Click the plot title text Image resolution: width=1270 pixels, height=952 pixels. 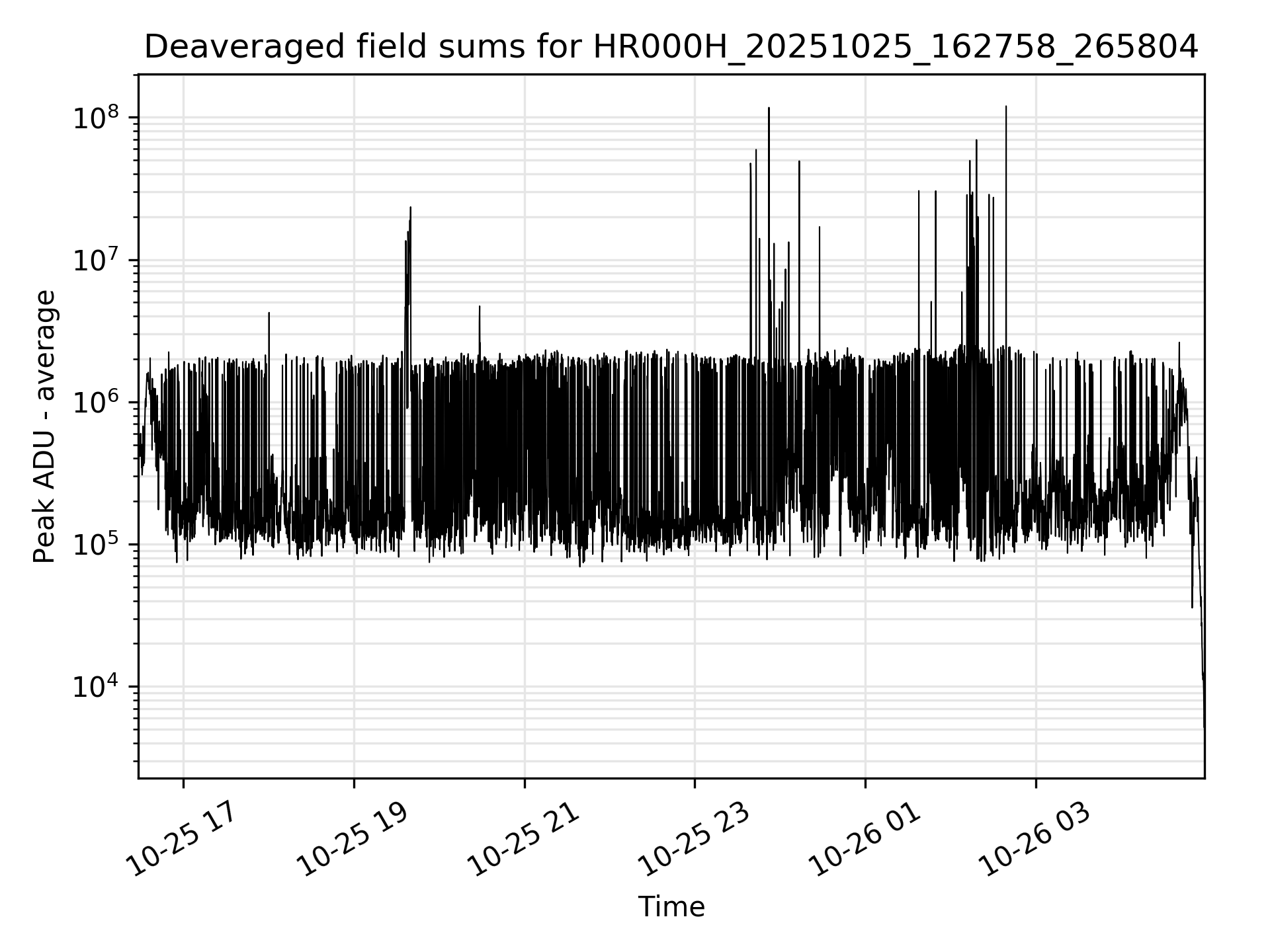pos(671,48)
